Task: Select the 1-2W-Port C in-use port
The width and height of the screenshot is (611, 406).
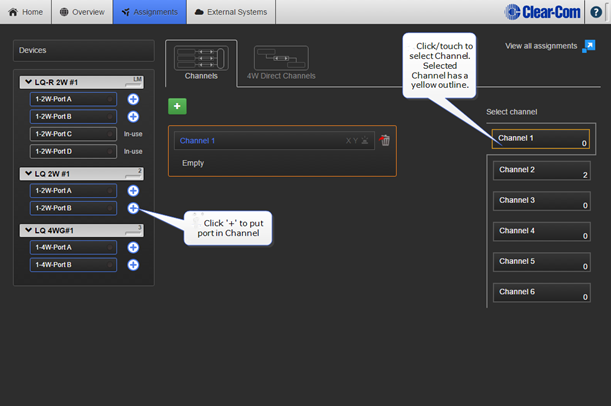Action: 73,133
